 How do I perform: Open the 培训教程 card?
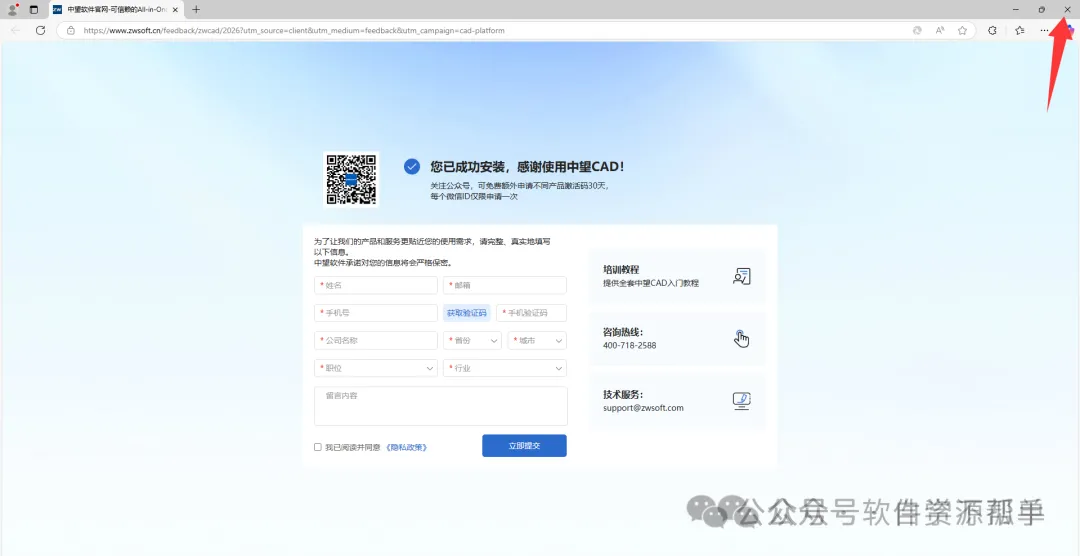point(677,276)
